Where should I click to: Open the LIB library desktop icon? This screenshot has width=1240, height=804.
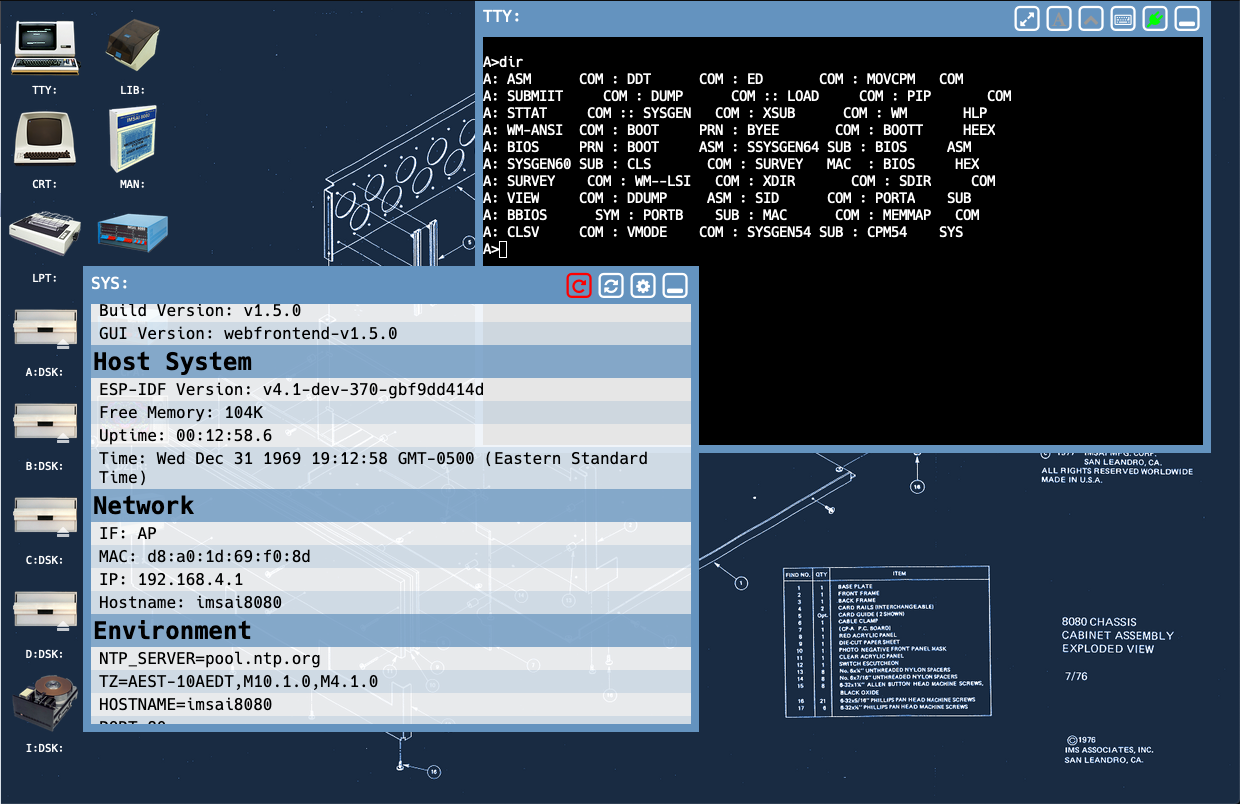133,49
